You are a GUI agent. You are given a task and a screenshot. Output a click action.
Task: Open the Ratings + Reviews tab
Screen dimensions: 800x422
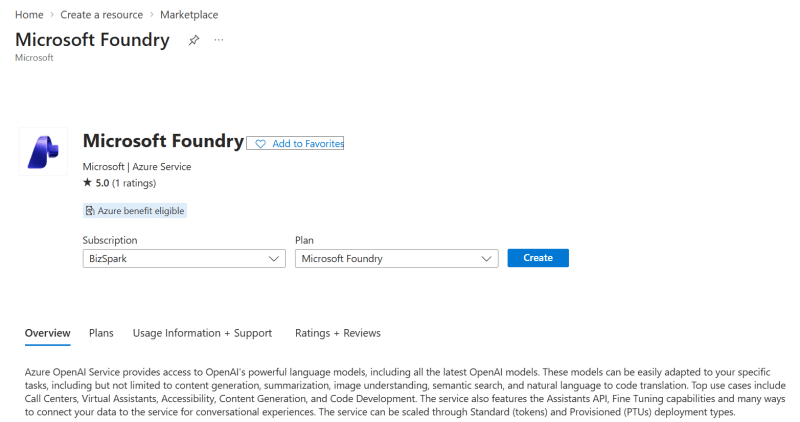coord(338,333)
